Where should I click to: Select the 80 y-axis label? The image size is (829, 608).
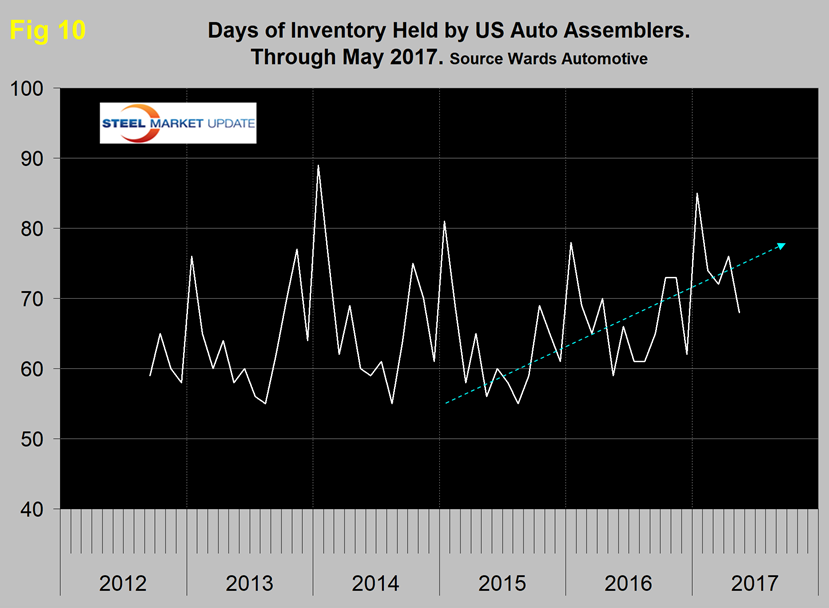(34, 229)
